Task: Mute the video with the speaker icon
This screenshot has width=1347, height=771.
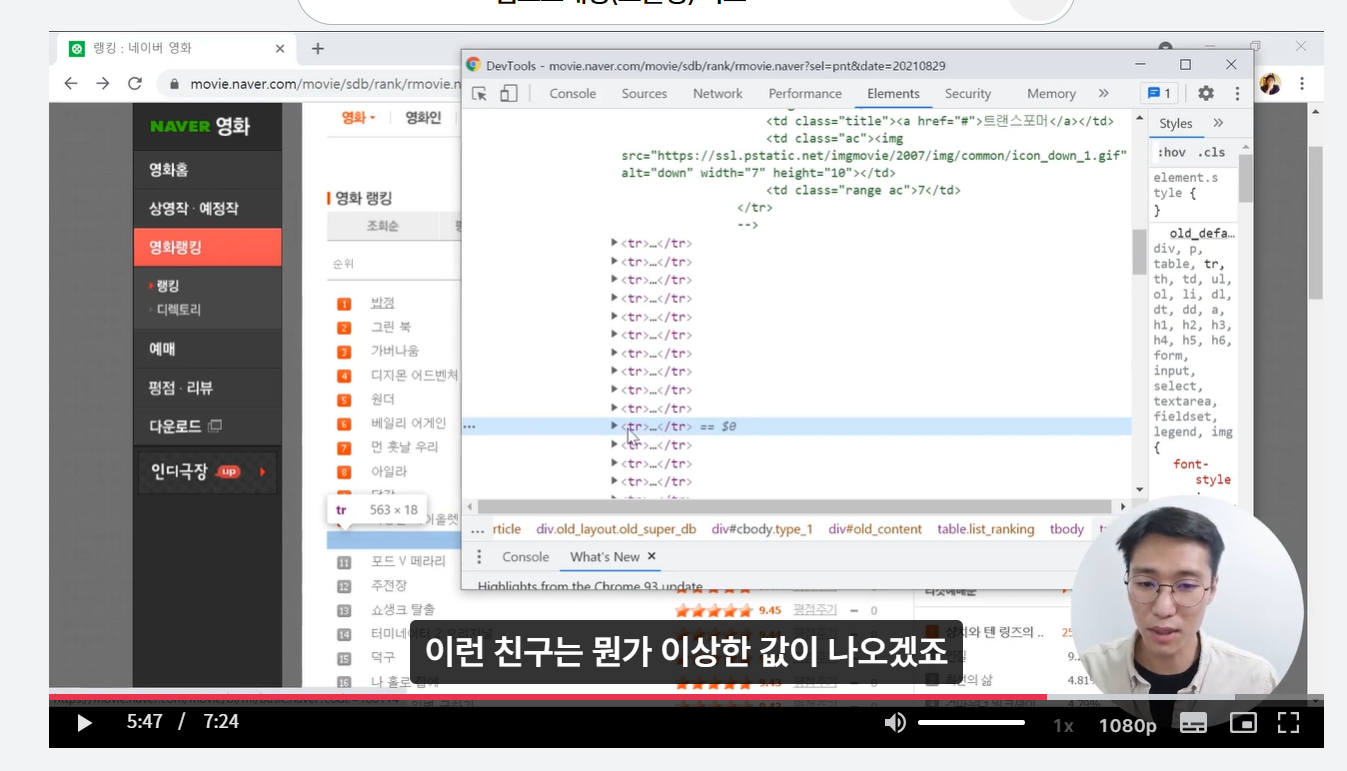Action: (895, 722)
